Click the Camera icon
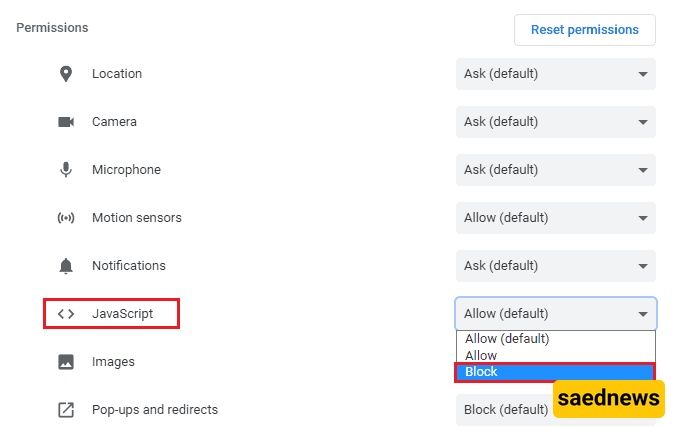 [66, 122]
